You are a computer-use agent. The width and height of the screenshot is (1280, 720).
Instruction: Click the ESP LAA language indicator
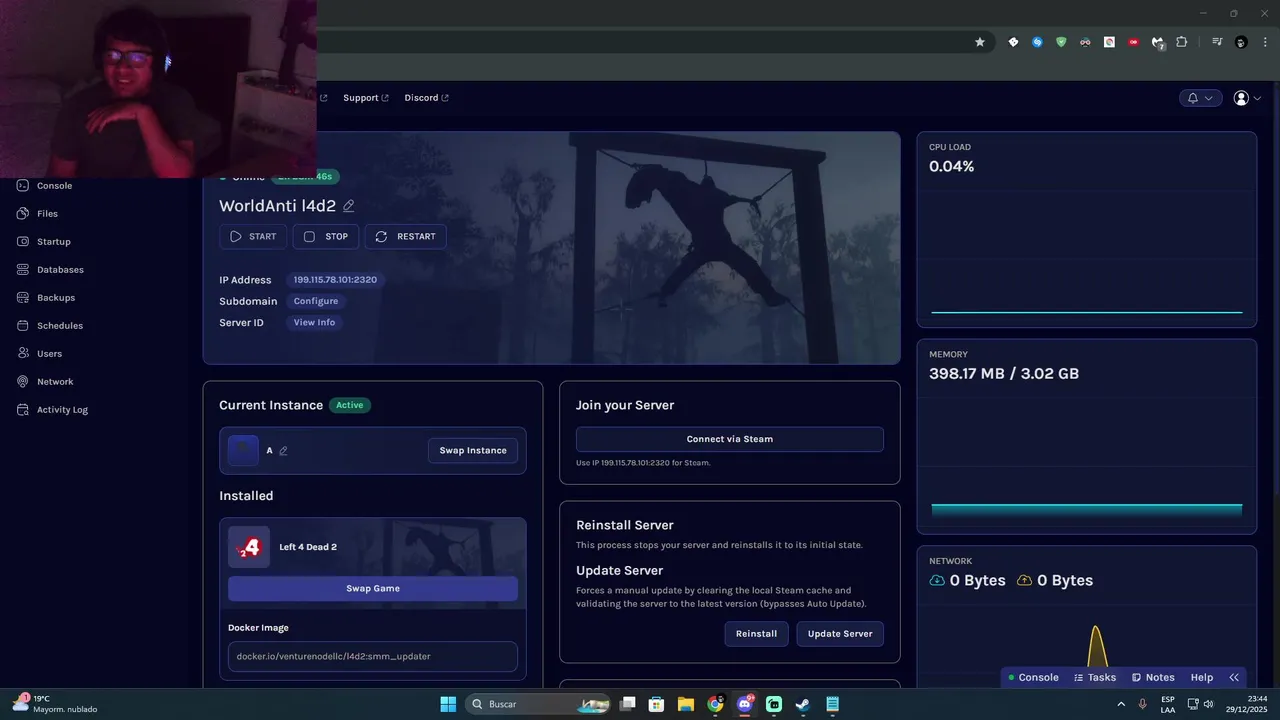(x=1168, y=704)
